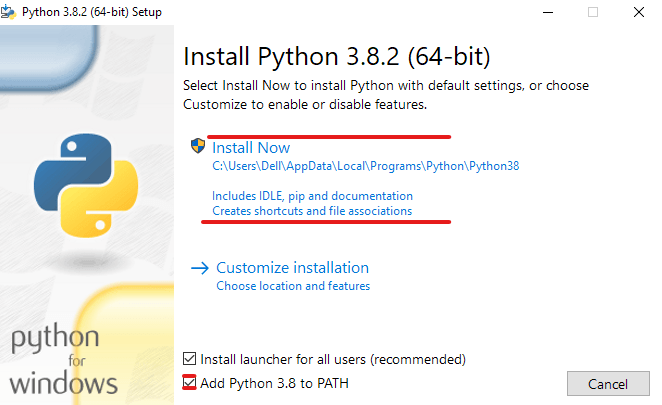Start installation with Install Now

click(x=251, y=147)
